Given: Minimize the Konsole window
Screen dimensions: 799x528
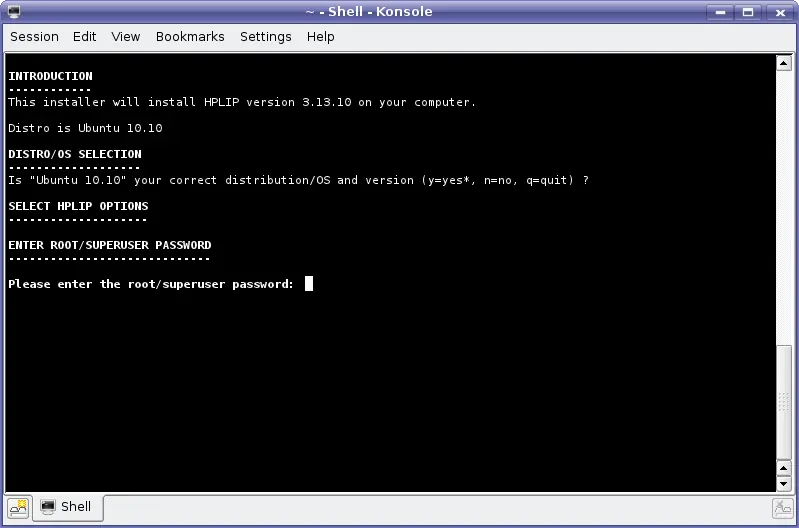Looking at the screenshot, I should tap(720, 12).
